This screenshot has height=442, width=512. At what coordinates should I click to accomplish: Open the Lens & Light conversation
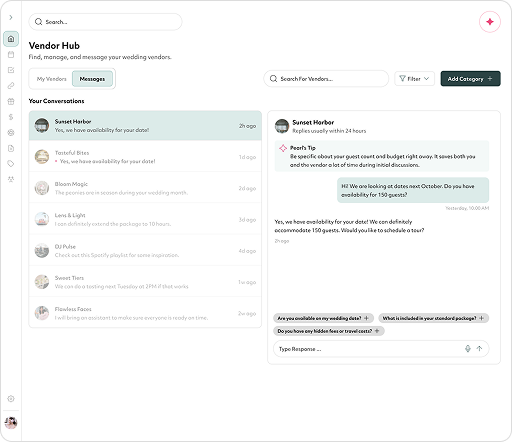145,219
